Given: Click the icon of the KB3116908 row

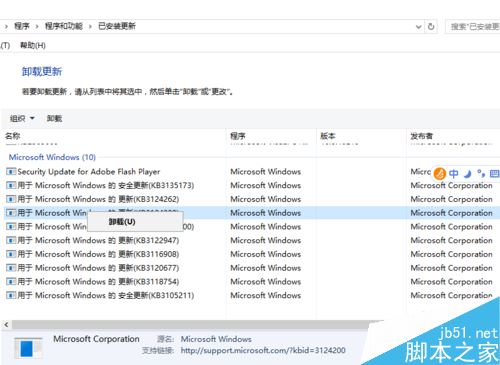Looking at the screenshot, I should [x=11, y=254].
